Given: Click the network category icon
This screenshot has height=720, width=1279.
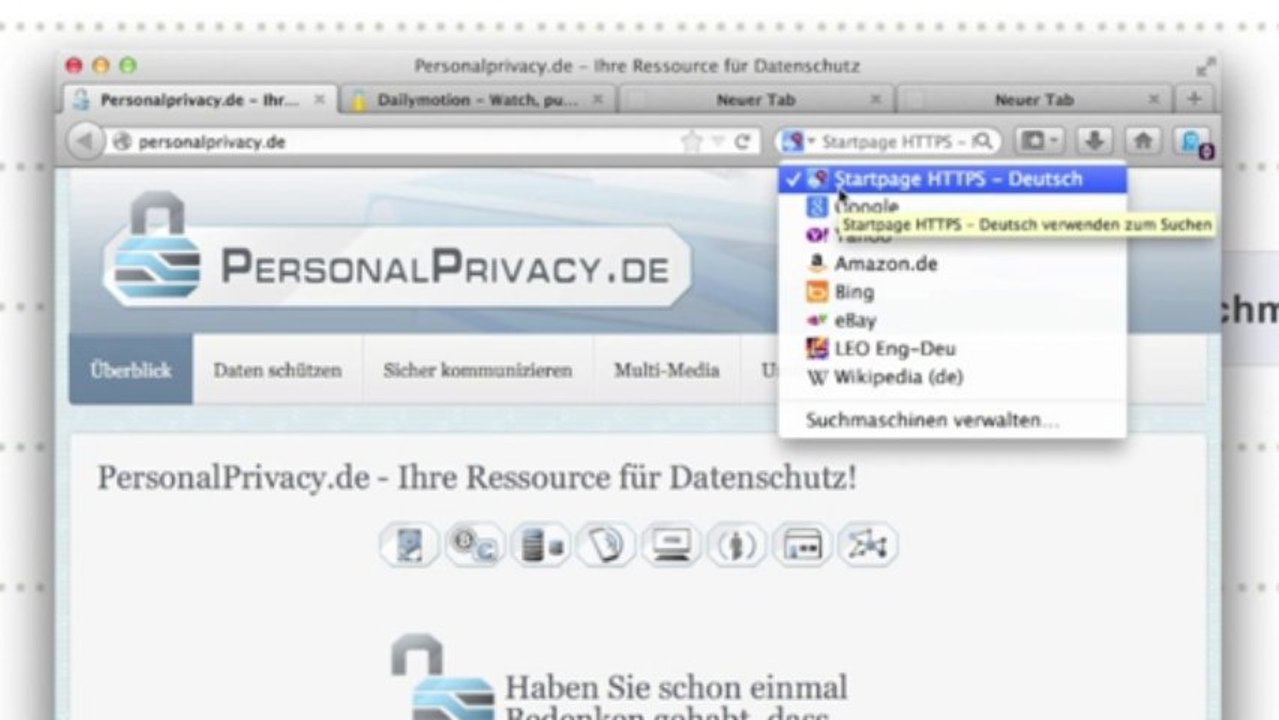Looking at the screenshot, I should [867, 545].
